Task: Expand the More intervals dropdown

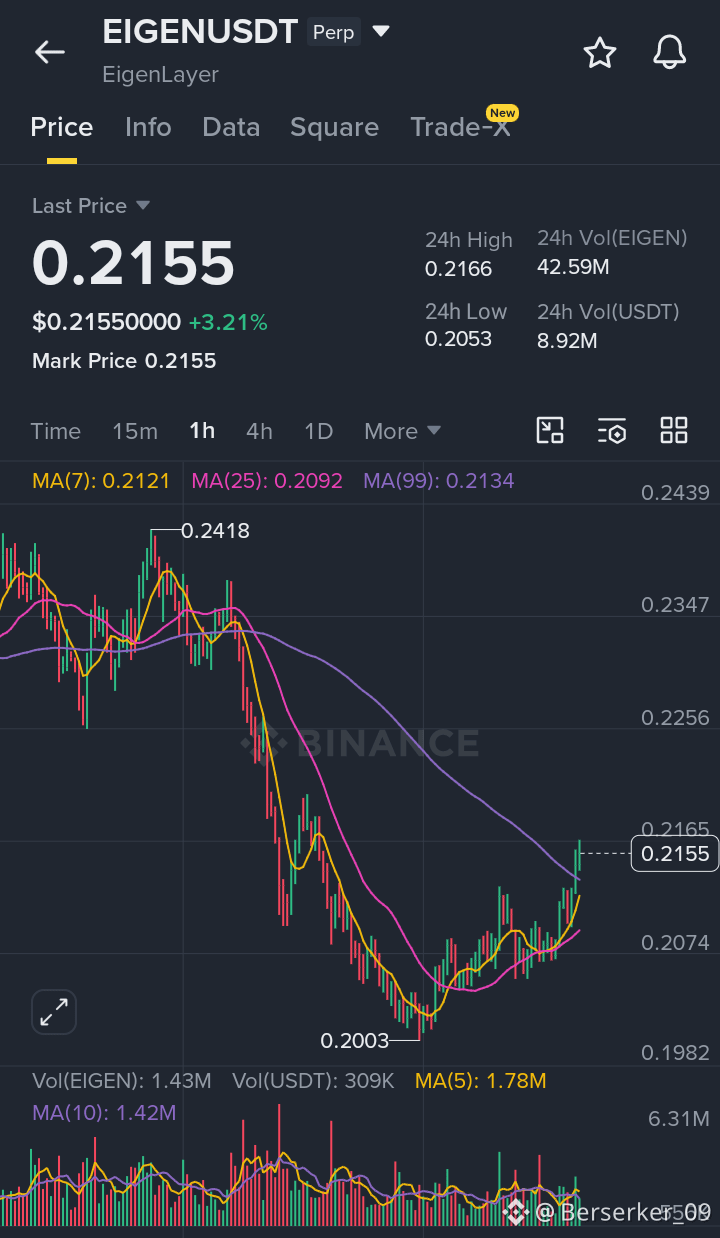Action: click(x=402, y=431)
